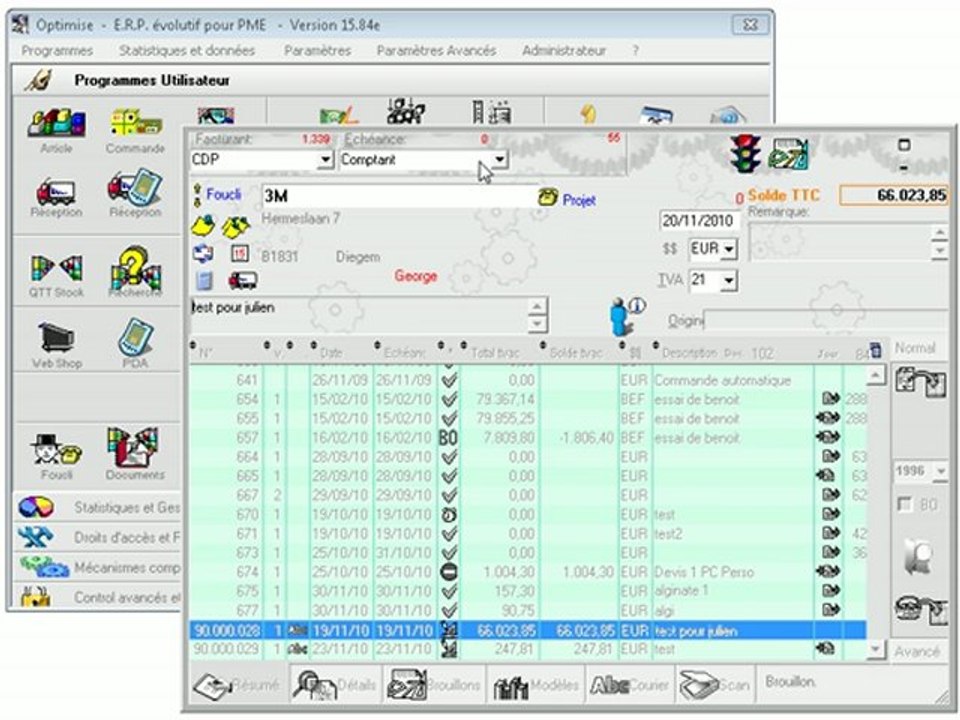Open the Article program icon

[56, 124]
